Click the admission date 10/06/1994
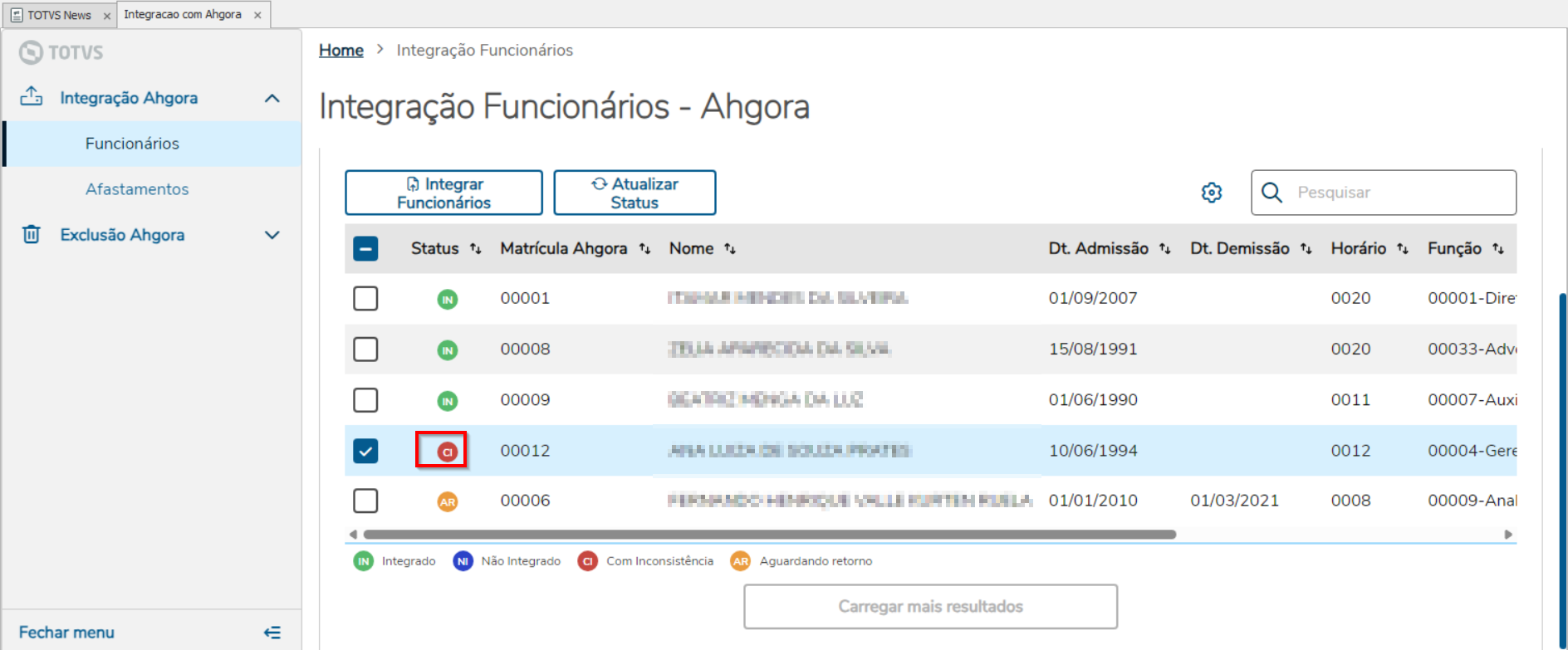 (1093, 450)
